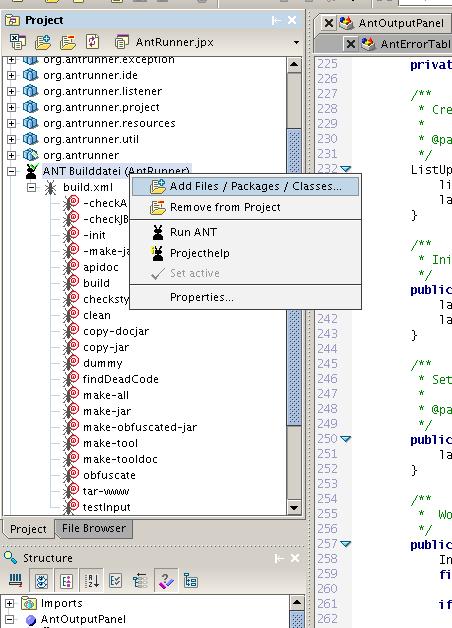This screenshot has height=628, width=452.
Task: Expand the org.antrunner.resources package
Action: 12,123
